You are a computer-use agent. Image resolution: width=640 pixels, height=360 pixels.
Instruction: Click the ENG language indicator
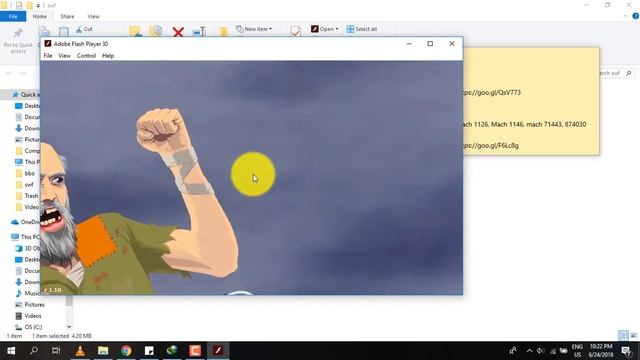577,351
